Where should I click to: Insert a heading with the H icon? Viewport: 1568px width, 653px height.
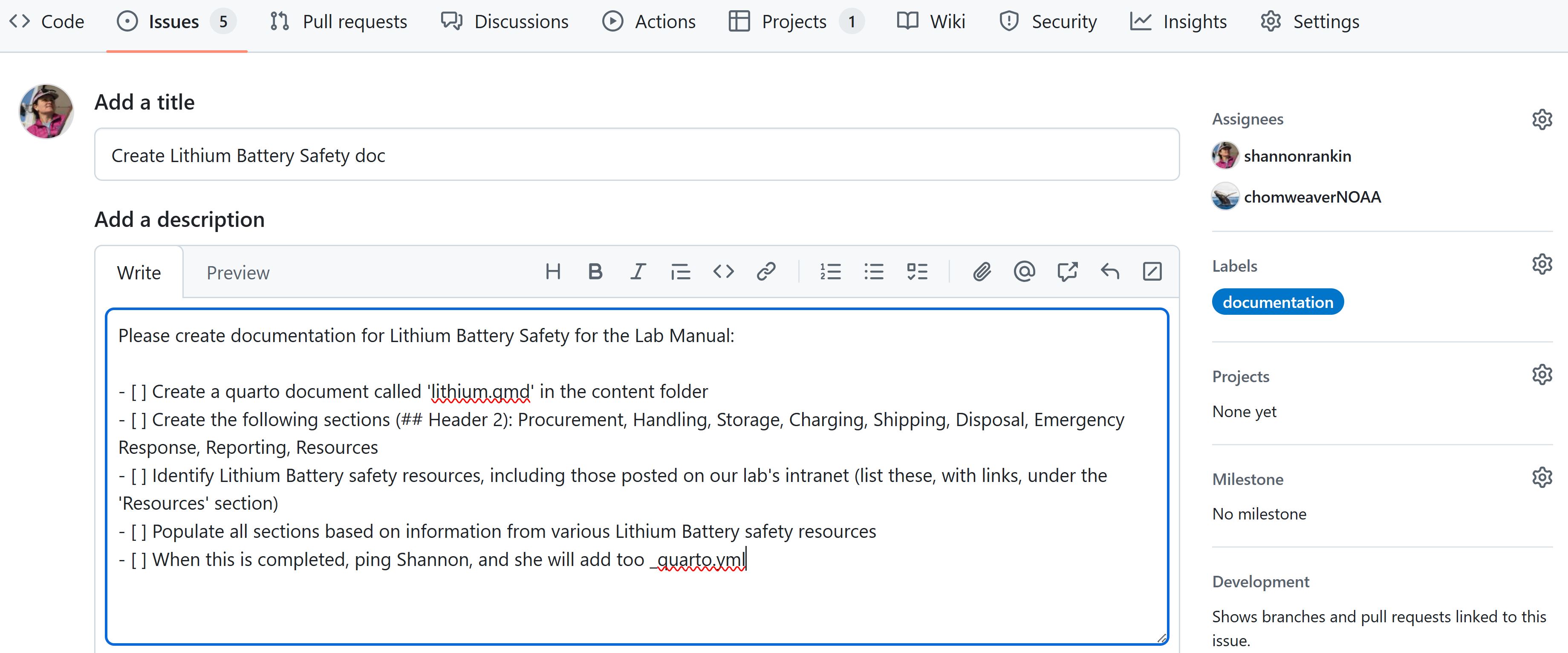tap(553, 272)
